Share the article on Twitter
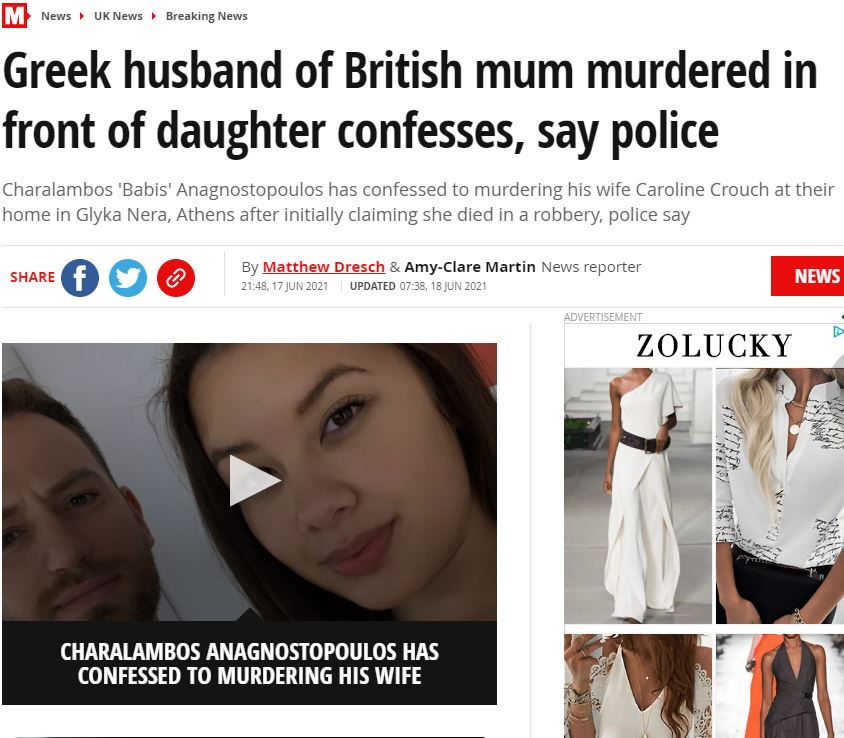Screen dimensions: 844x738 [x=128, y=278]
